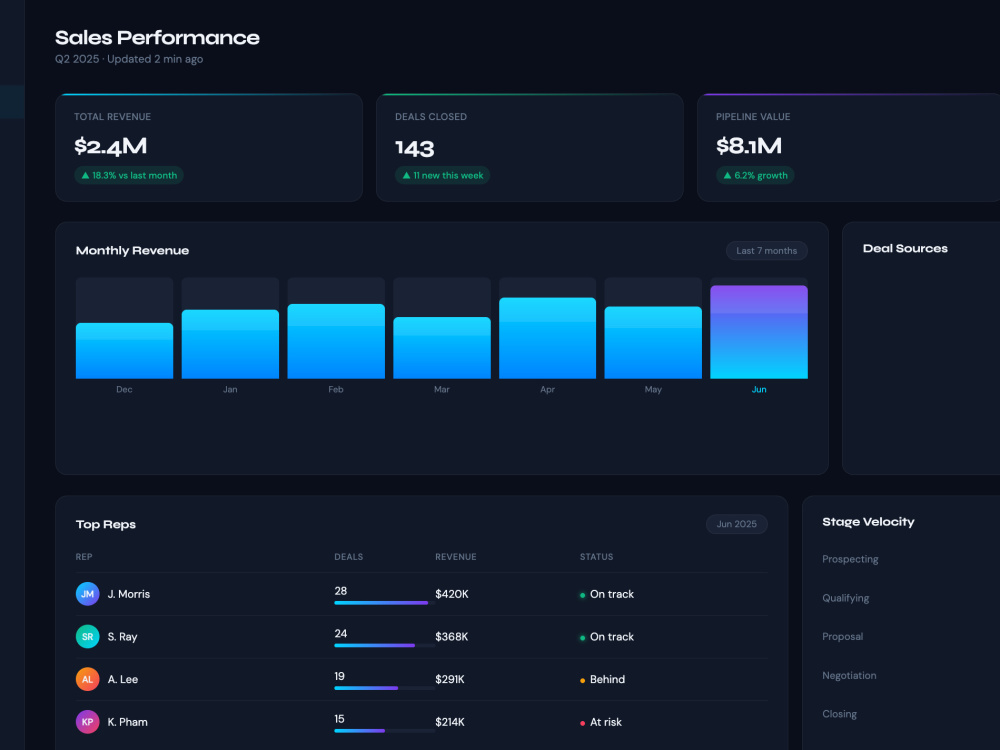Open the Total Revenue card
1000x750 pixels.
pos(209,147)
